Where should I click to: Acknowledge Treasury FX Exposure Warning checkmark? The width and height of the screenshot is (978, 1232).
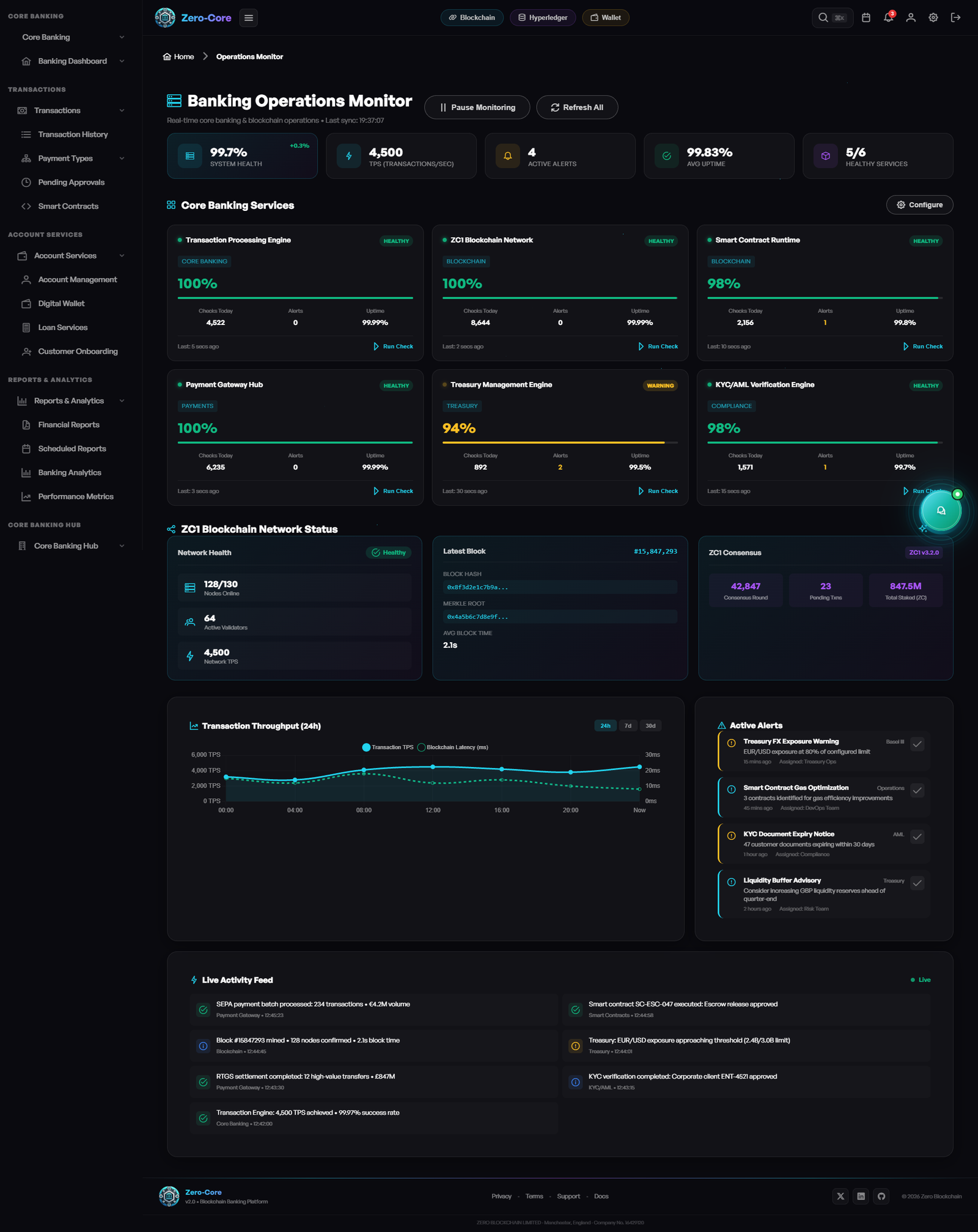coord(917,744)
